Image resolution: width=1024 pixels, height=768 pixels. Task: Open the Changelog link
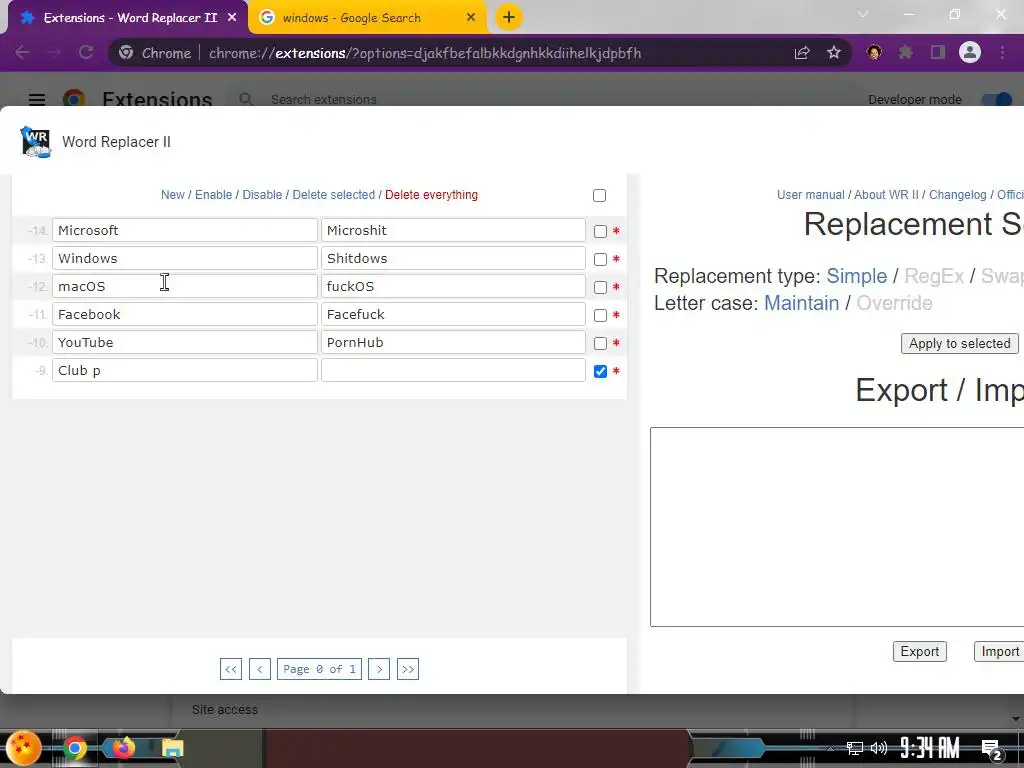(957, 195)
